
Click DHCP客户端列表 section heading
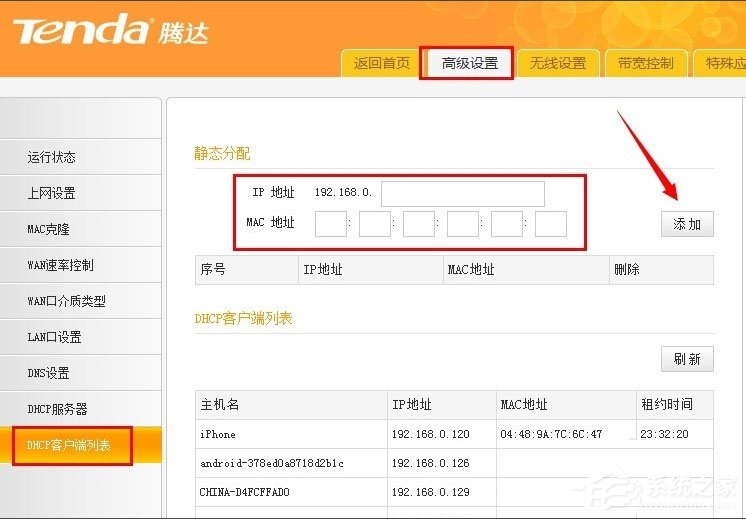243,318
